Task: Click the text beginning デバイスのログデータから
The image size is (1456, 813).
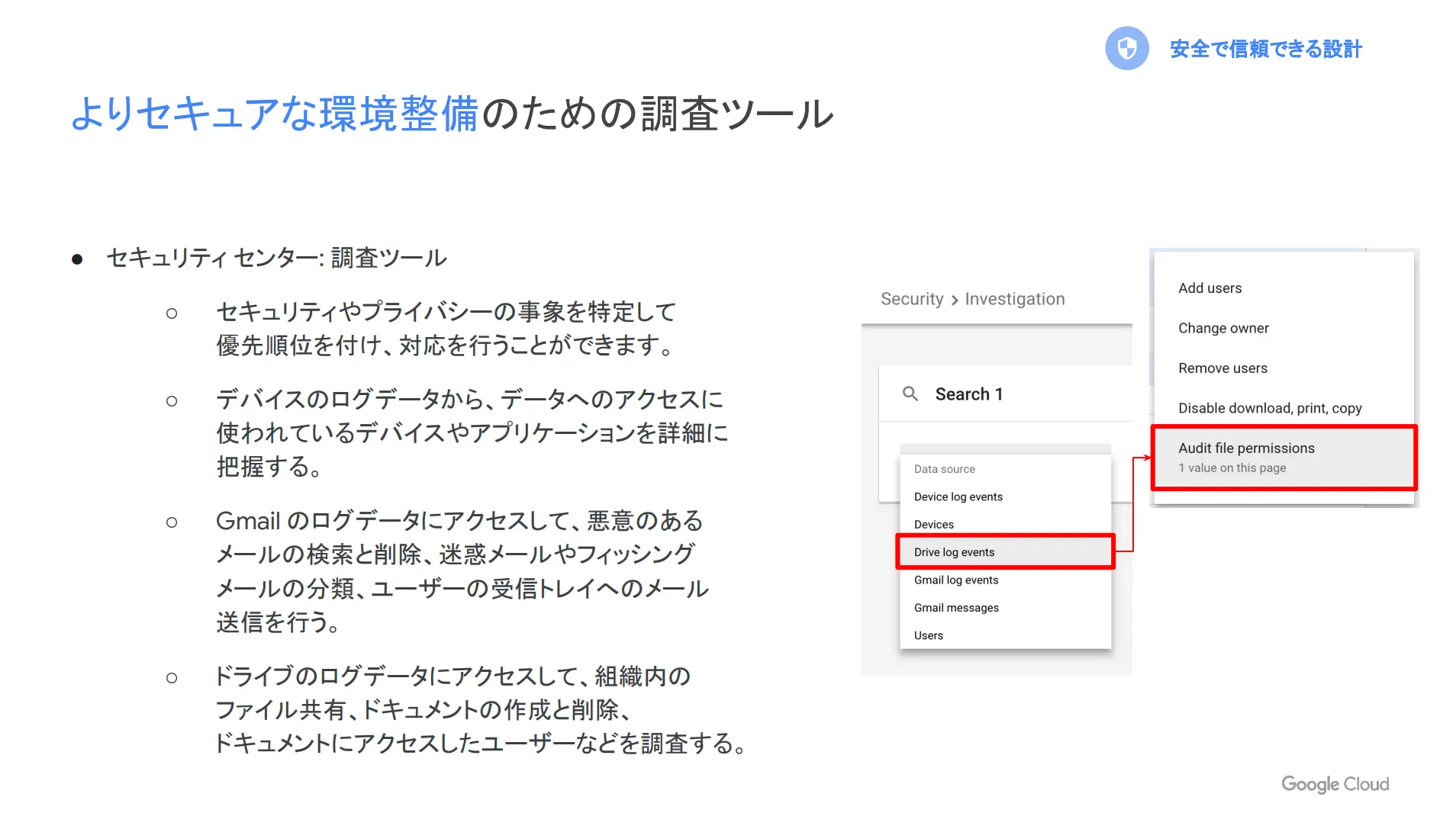Action: (x=471, y=433)
